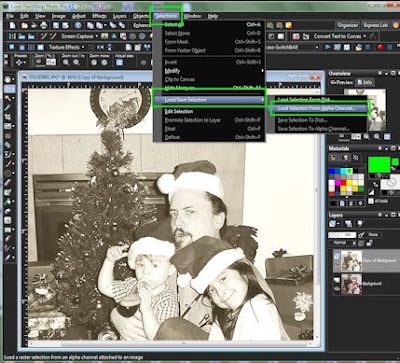Open the script selection combo box dropdown
The image size is (400, 363).
point(317,47)
